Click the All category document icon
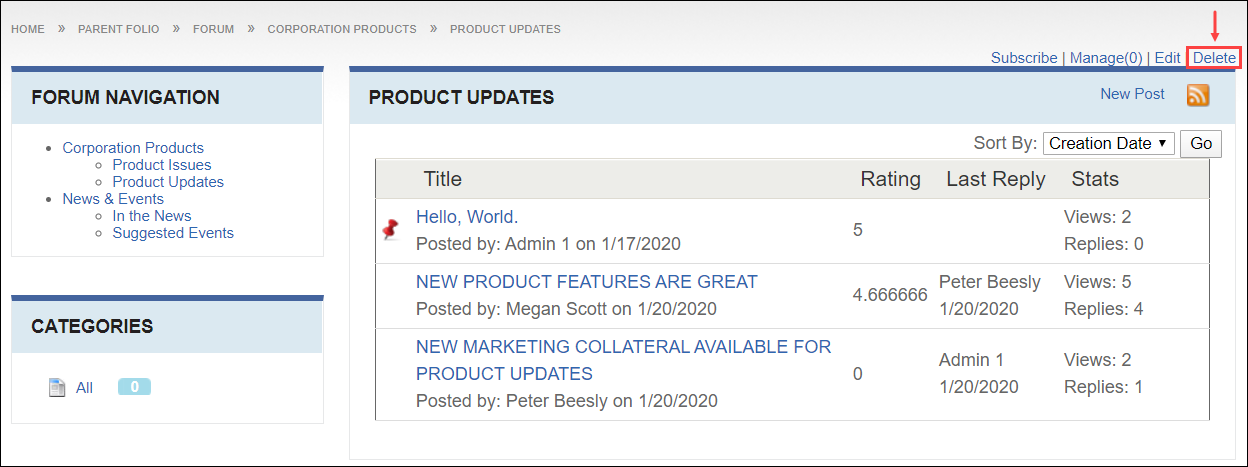Screen dimensions: 1248x467 (x=57, y=388)
